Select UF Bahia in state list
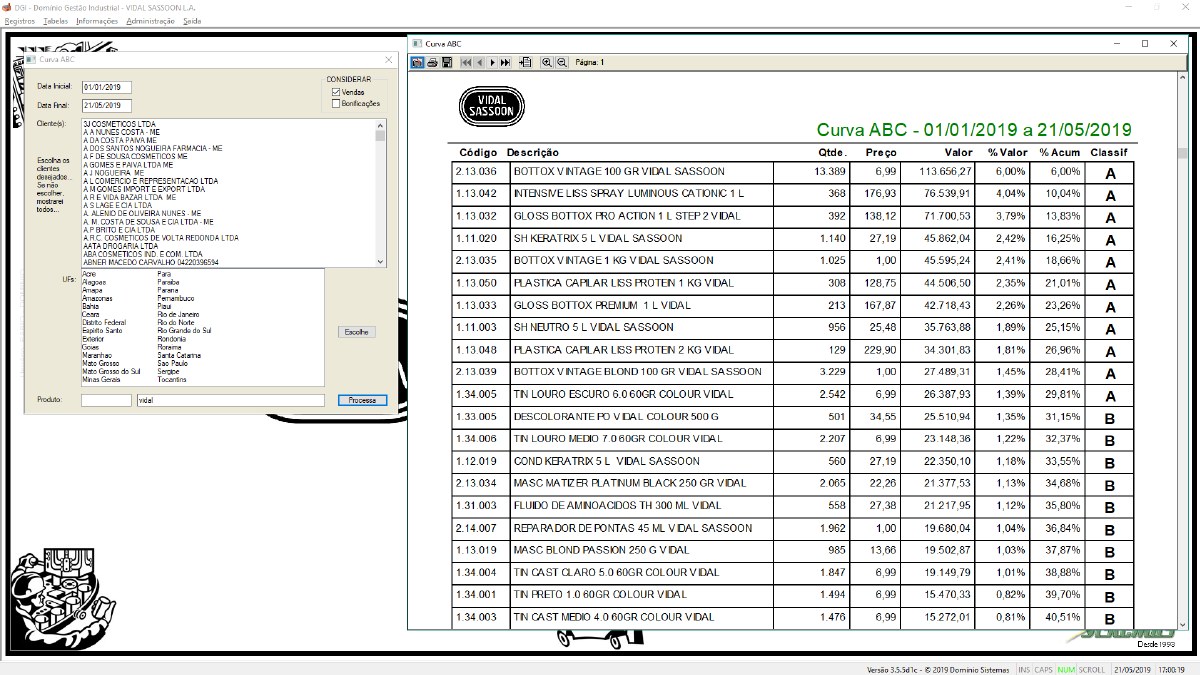 pos(91,306)
